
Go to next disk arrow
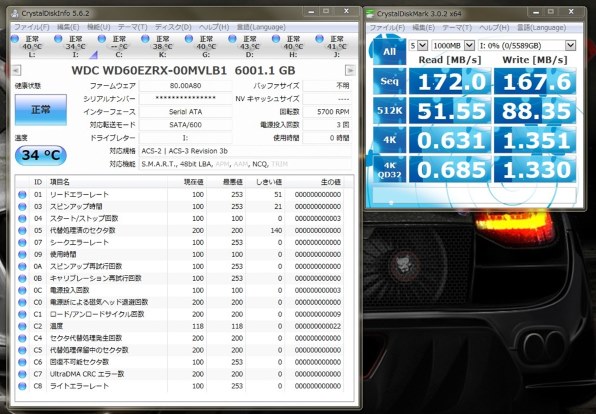tap(350, 70)
